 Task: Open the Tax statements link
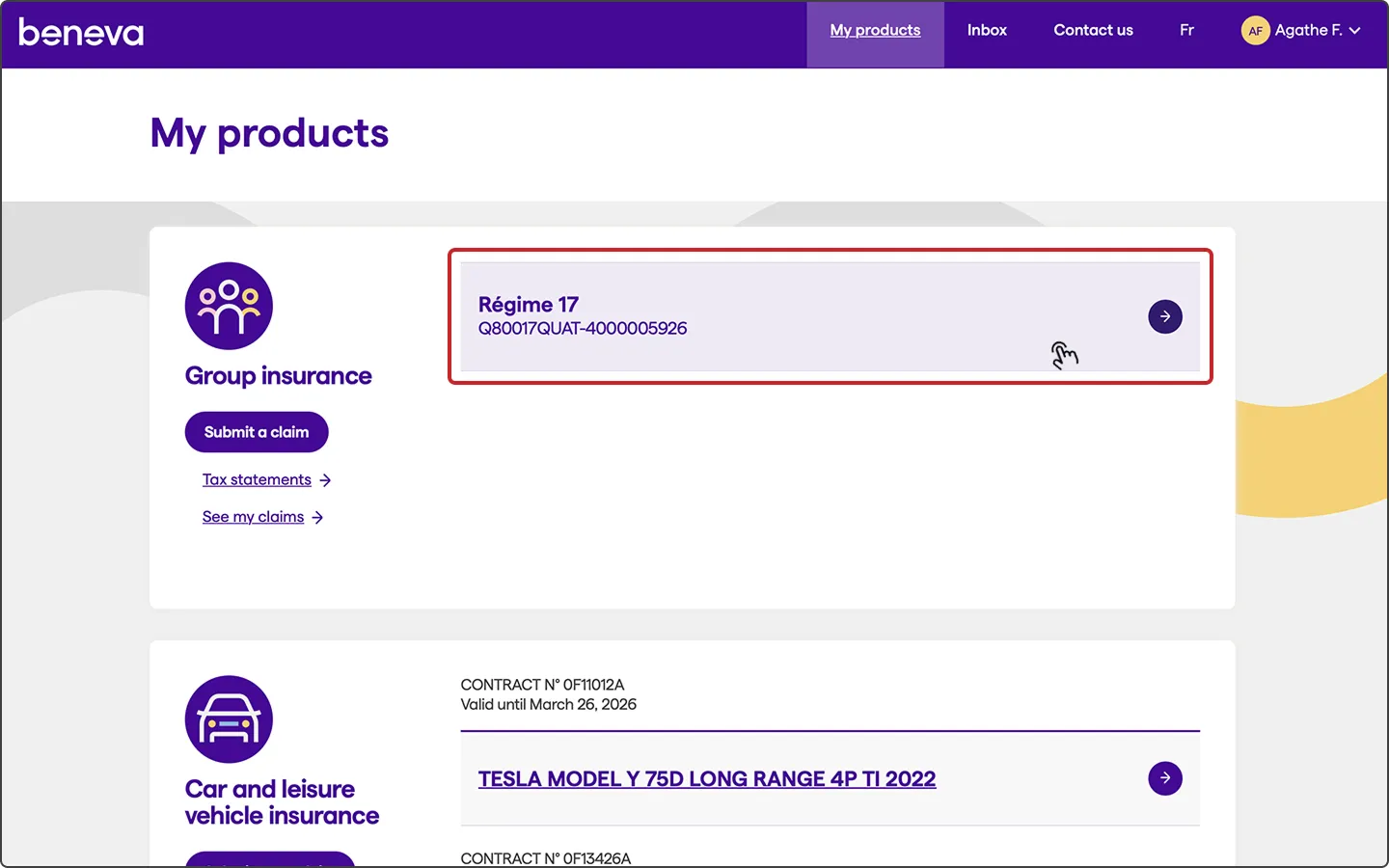click(257, 479)
